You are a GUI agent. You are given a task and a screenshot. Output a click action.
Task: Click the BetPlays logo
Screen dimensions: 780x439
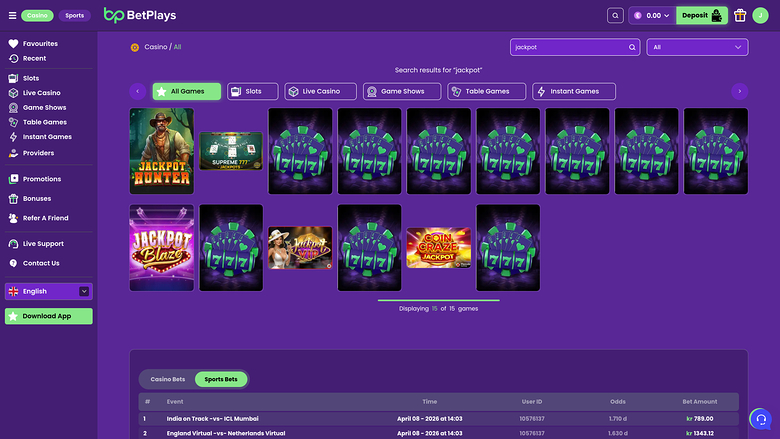click(x=140, y=15)
